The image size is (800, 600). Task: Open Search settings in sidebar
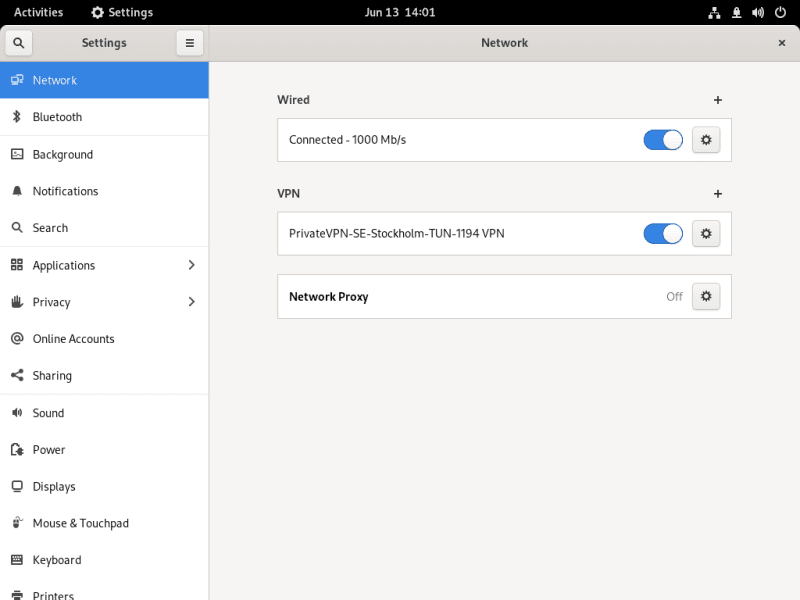[x=104, y=228]
